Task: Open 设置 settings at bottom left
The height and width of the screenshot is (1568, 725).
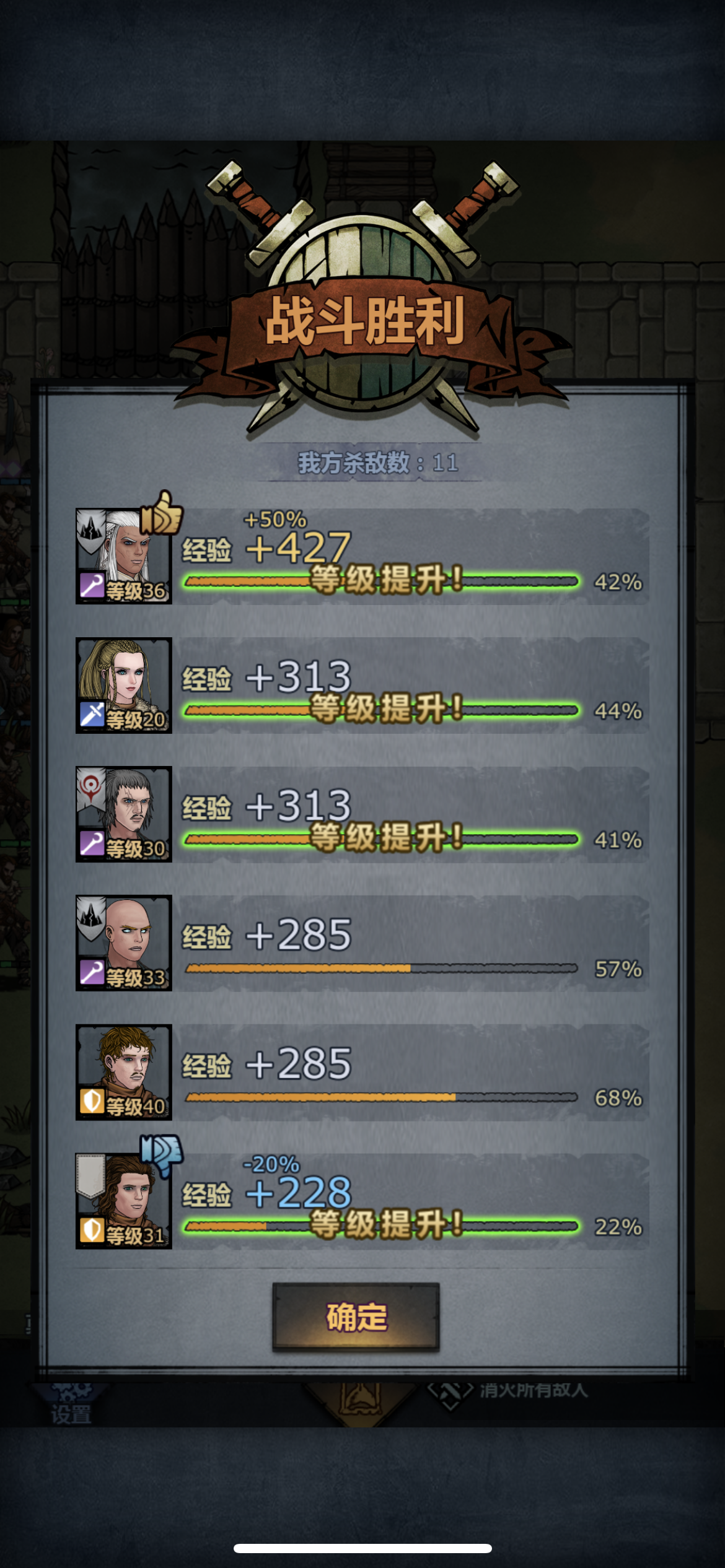Action: 71,1415
